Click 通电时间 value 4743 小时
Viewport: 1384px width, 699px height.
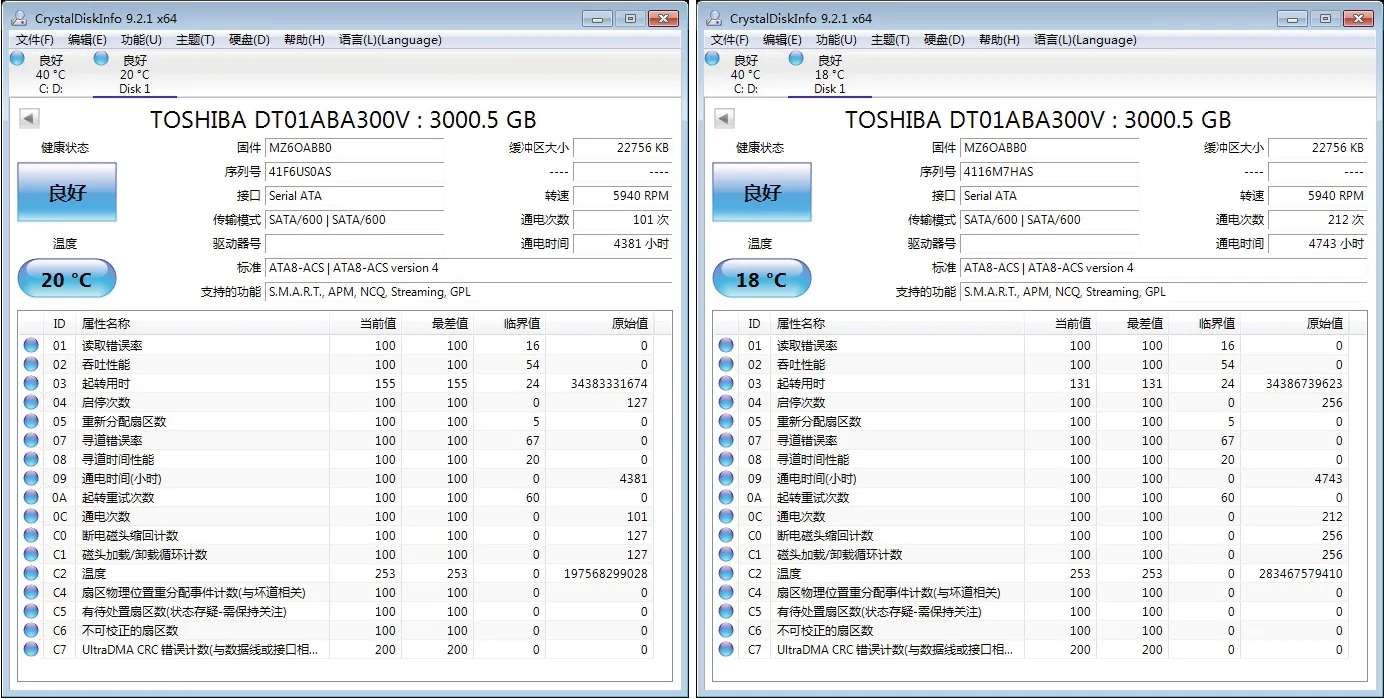click(x=1317, y=244)
